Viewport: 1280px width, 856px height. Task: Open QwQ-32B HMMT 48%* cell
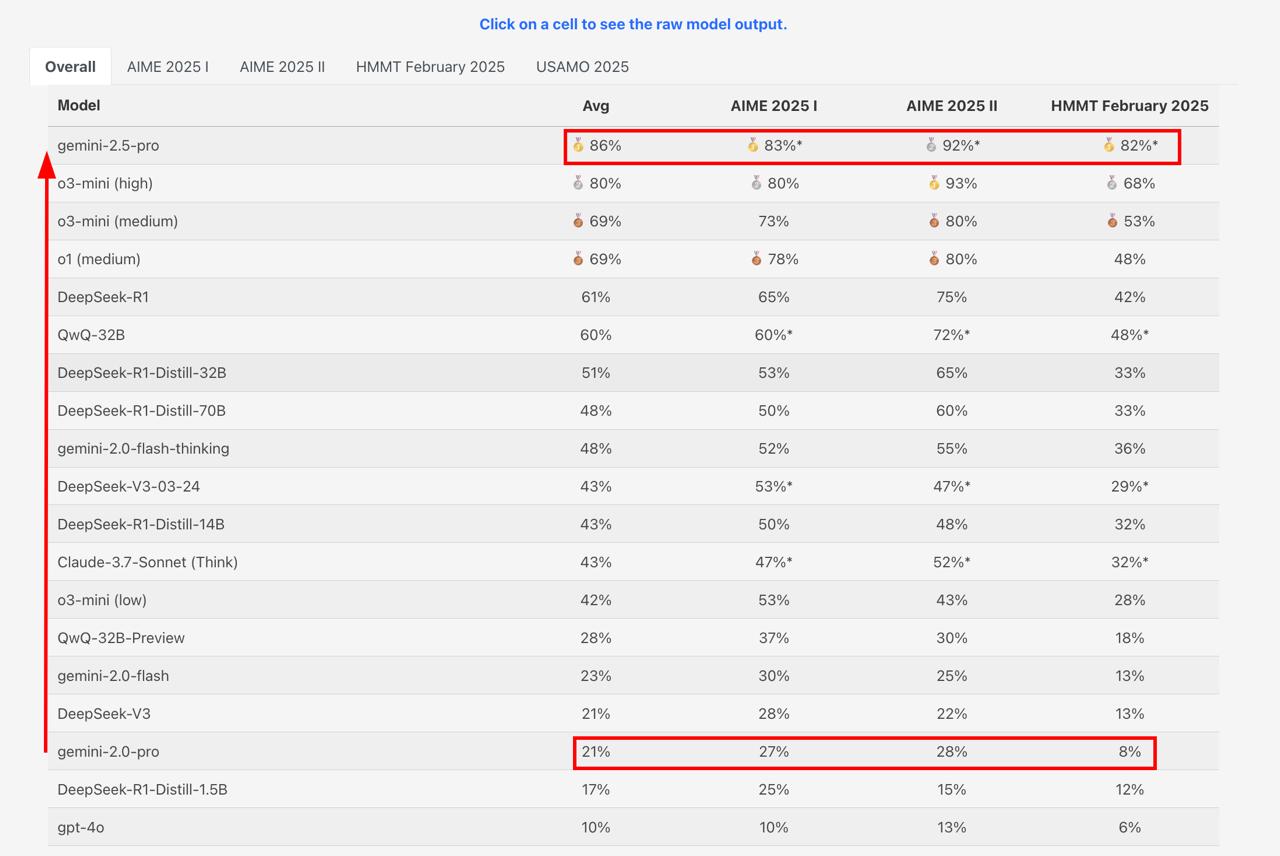(1130, 335)
